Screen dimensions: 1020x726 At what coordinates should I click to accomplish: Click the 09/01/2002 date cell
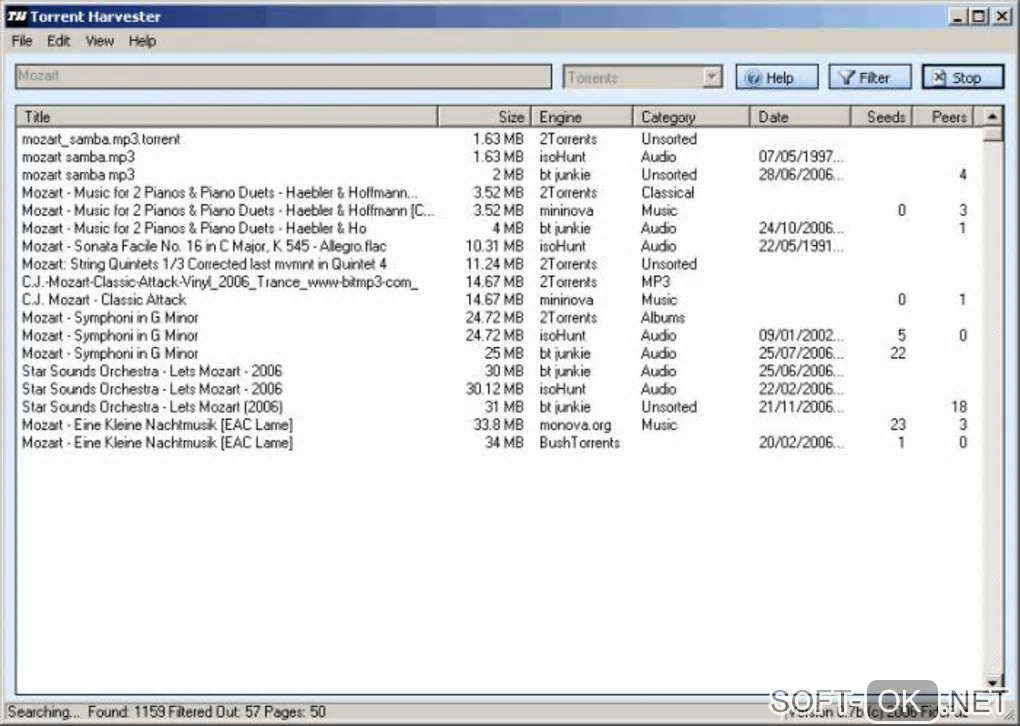click(801, 335)
